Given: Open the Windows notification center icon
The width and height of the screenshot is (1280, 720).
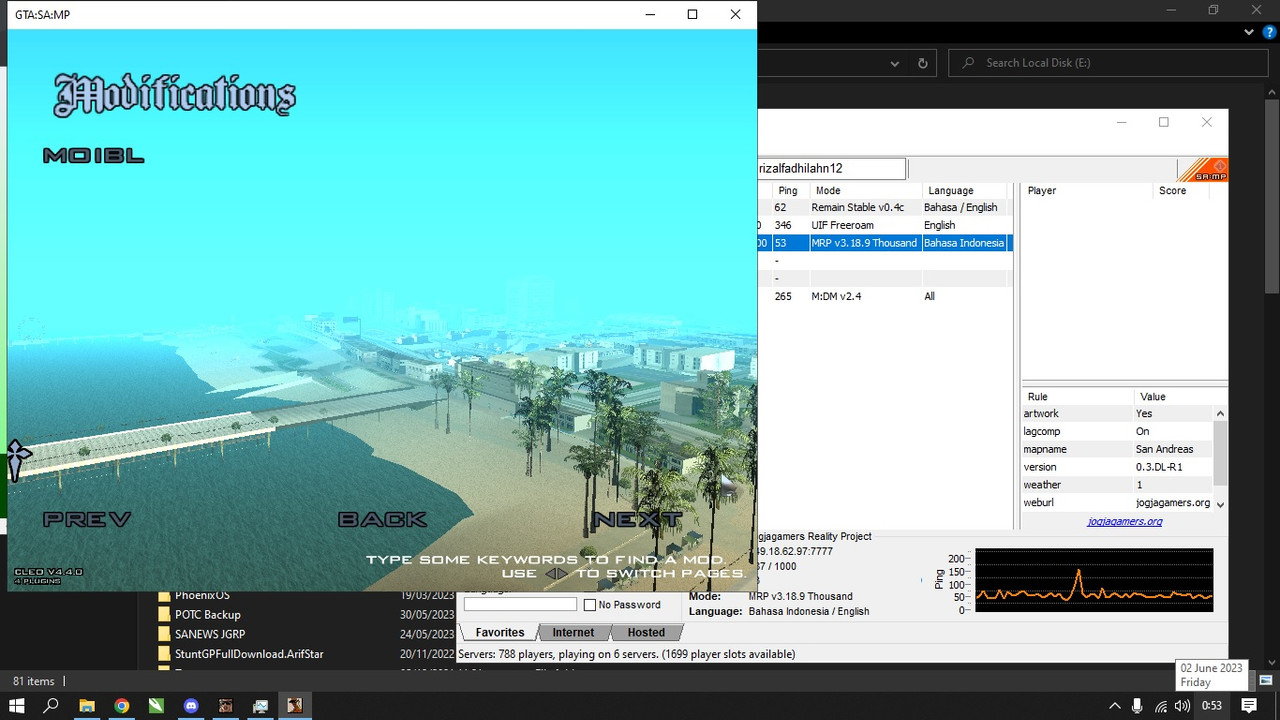Looking at the screenshot, I should 1249,705.
